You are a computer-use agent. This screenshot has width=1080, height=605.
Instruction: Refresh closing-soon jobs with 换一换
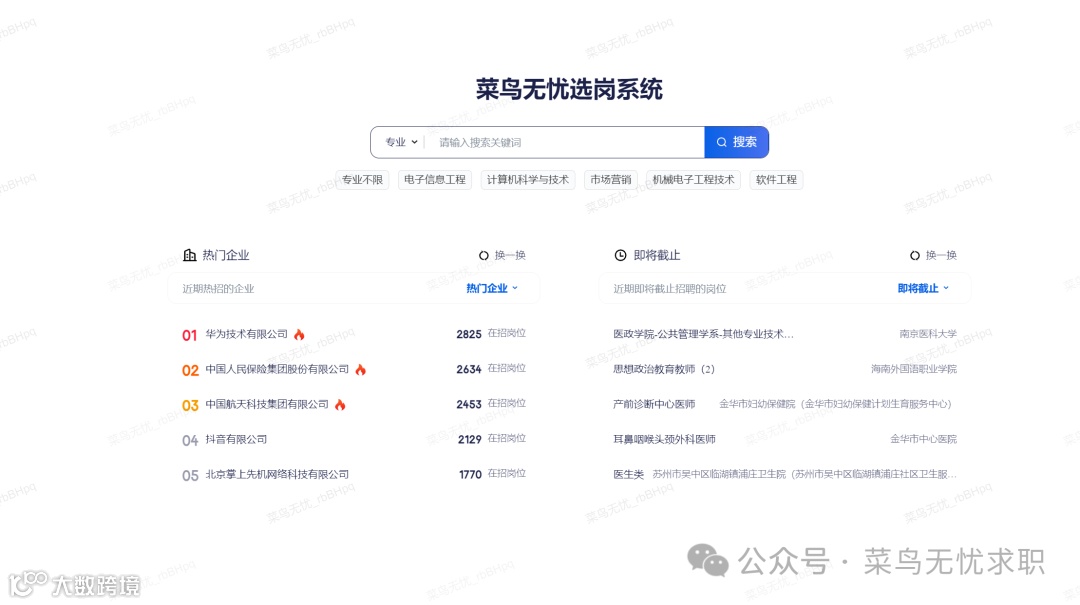tap(933, 255)
